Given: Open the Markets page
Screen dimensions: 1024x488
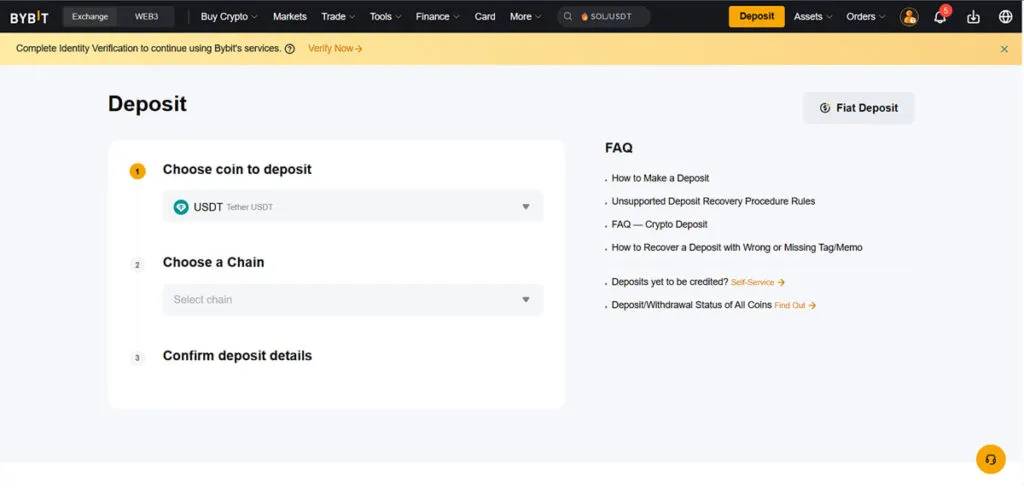Looking at the screenshot, I should [x=289, y=17].
